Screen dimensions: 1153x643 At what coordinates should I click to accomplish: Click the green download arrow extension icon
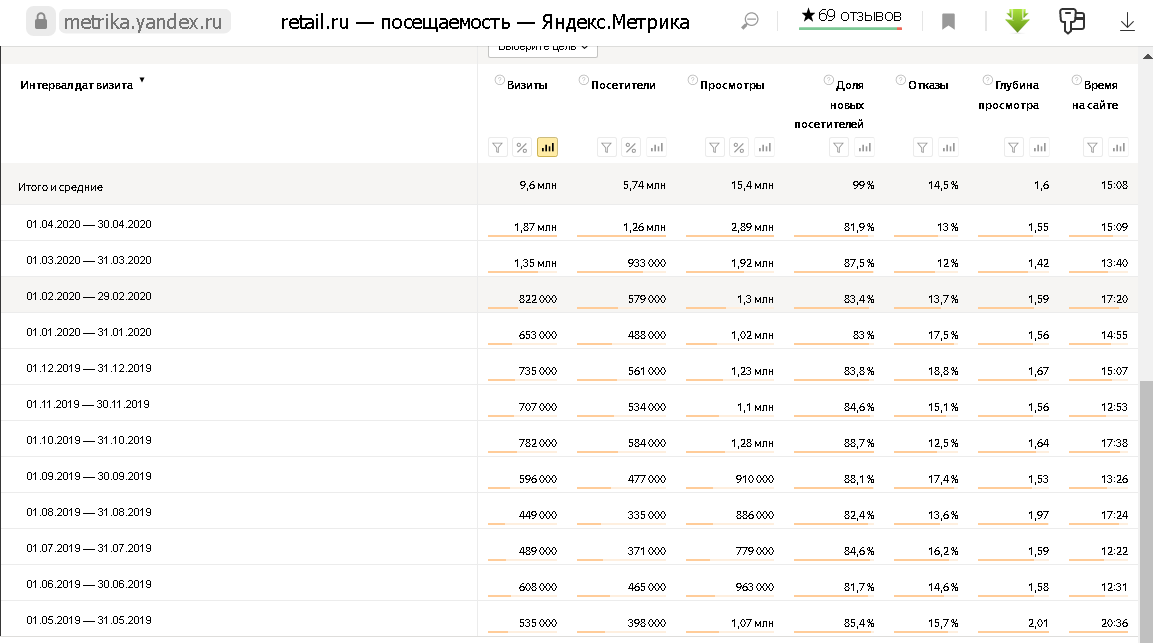click(x=1018, y=21)
